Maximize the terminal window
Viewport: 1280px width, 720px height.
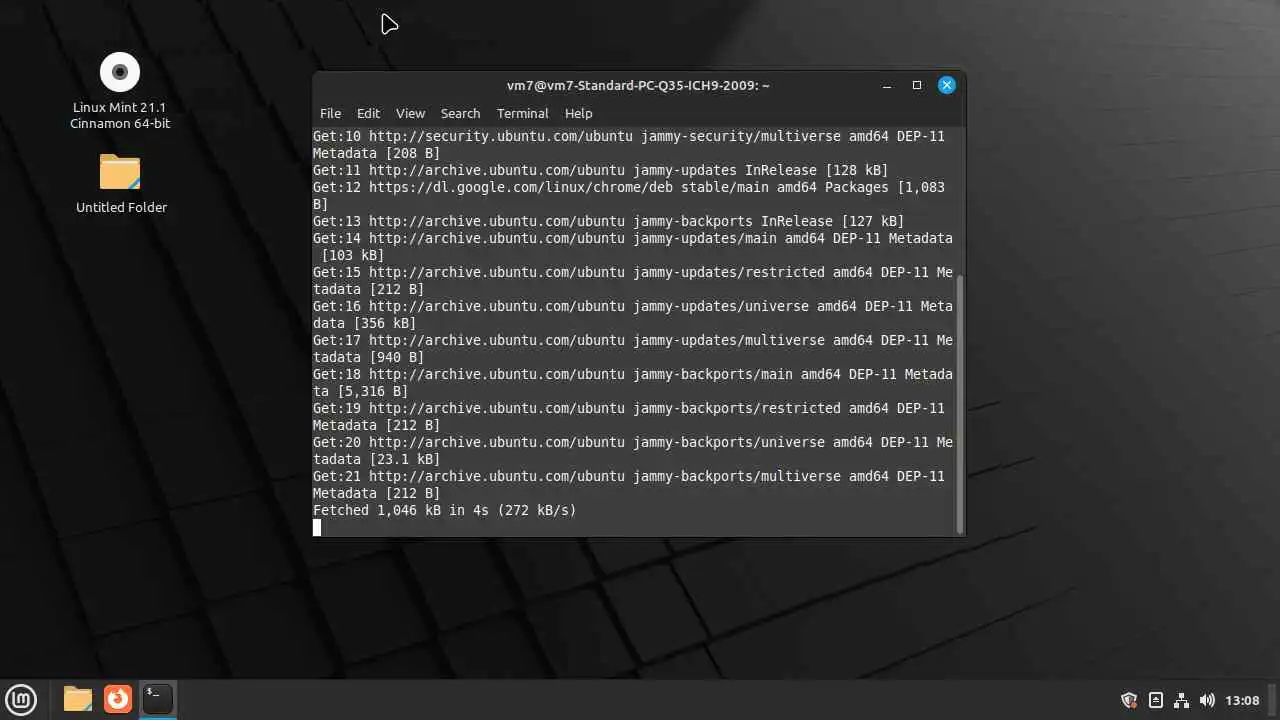coord(916,85)
